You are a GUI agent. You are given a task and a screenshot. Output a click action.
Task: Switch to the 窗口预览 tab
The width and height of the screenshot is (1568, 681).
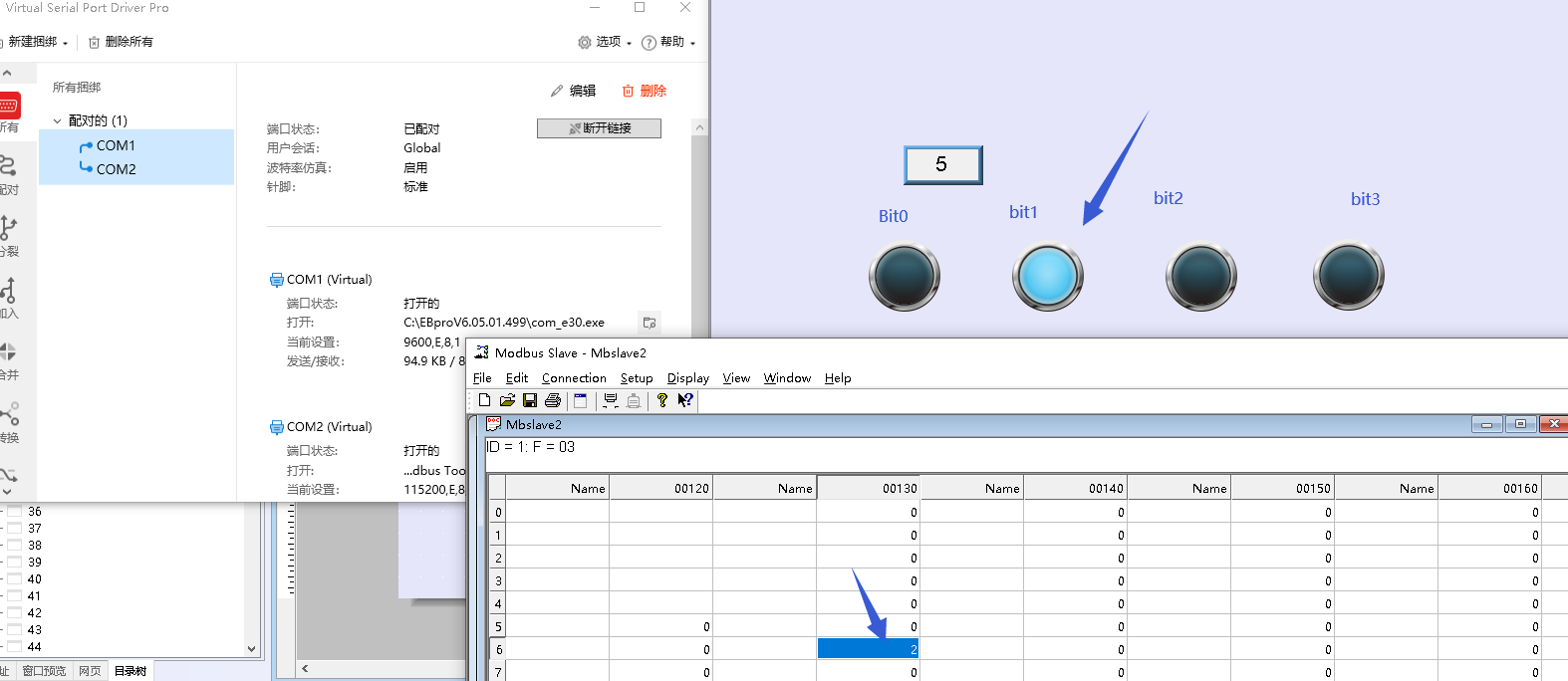tap(44, 671)
